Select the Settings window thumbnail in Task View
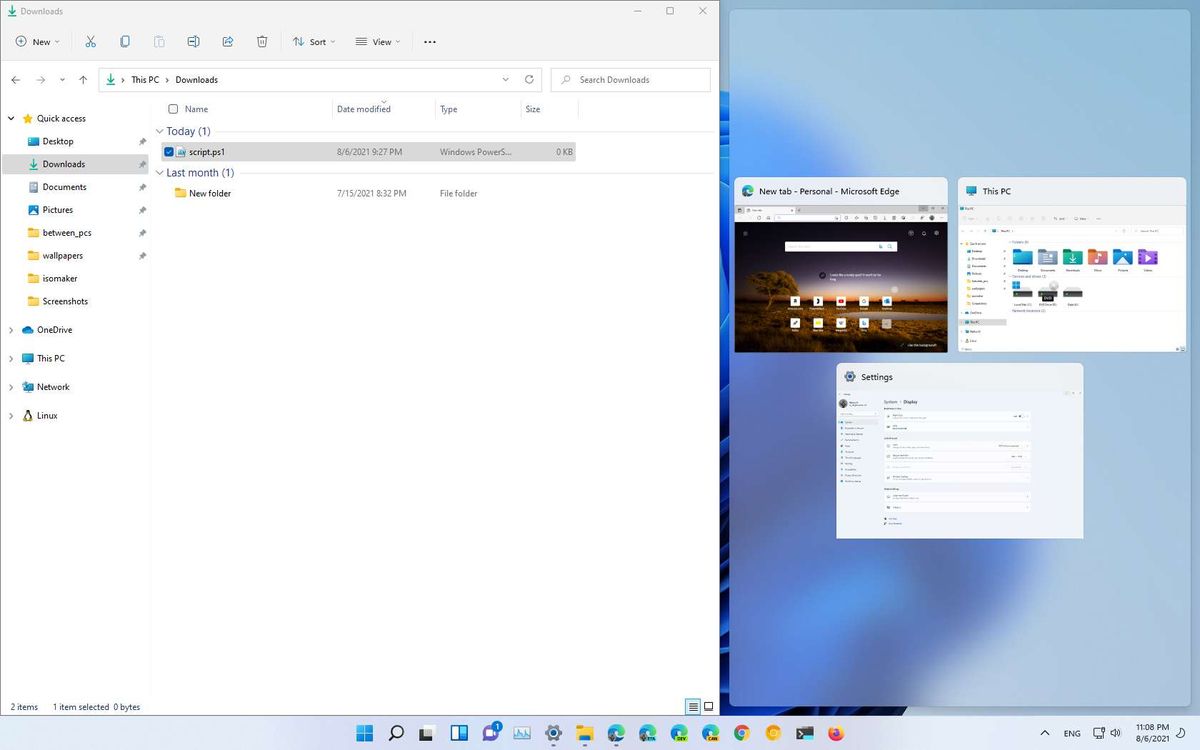1200x750 pixels. point(959,451)
